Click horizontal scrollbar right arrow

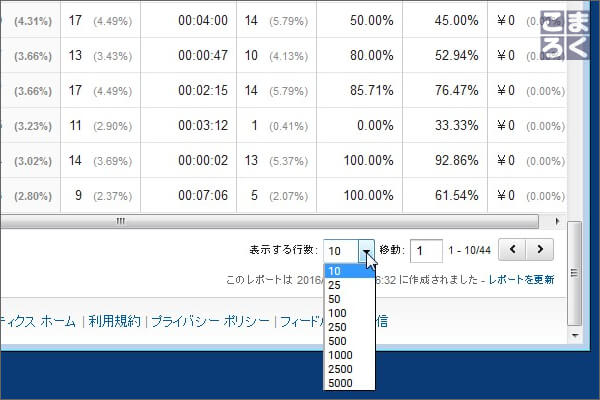click(x=557, y=221)
